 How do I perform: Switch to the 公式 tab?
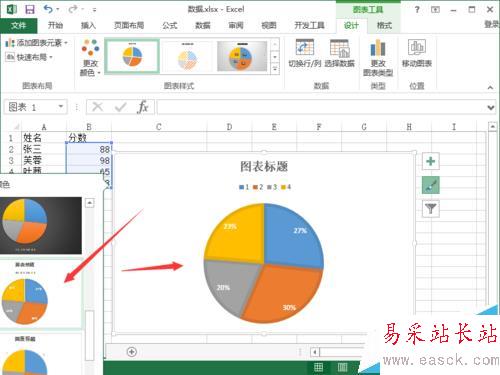click(170, 25)
